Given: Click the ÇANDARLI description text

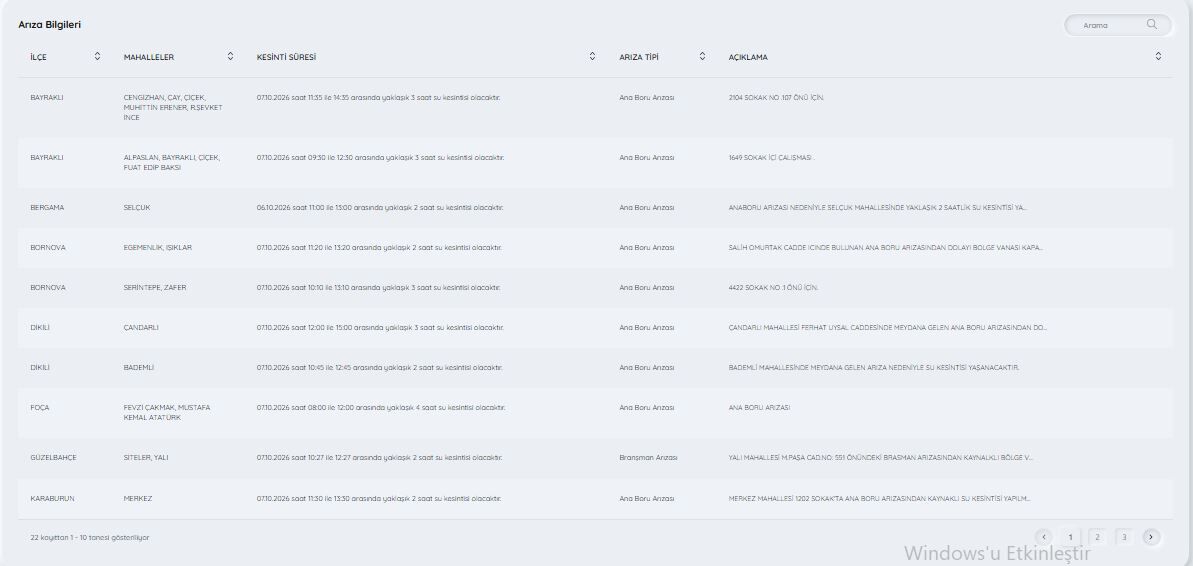Looking at the screenshot, I should point(887,328).
